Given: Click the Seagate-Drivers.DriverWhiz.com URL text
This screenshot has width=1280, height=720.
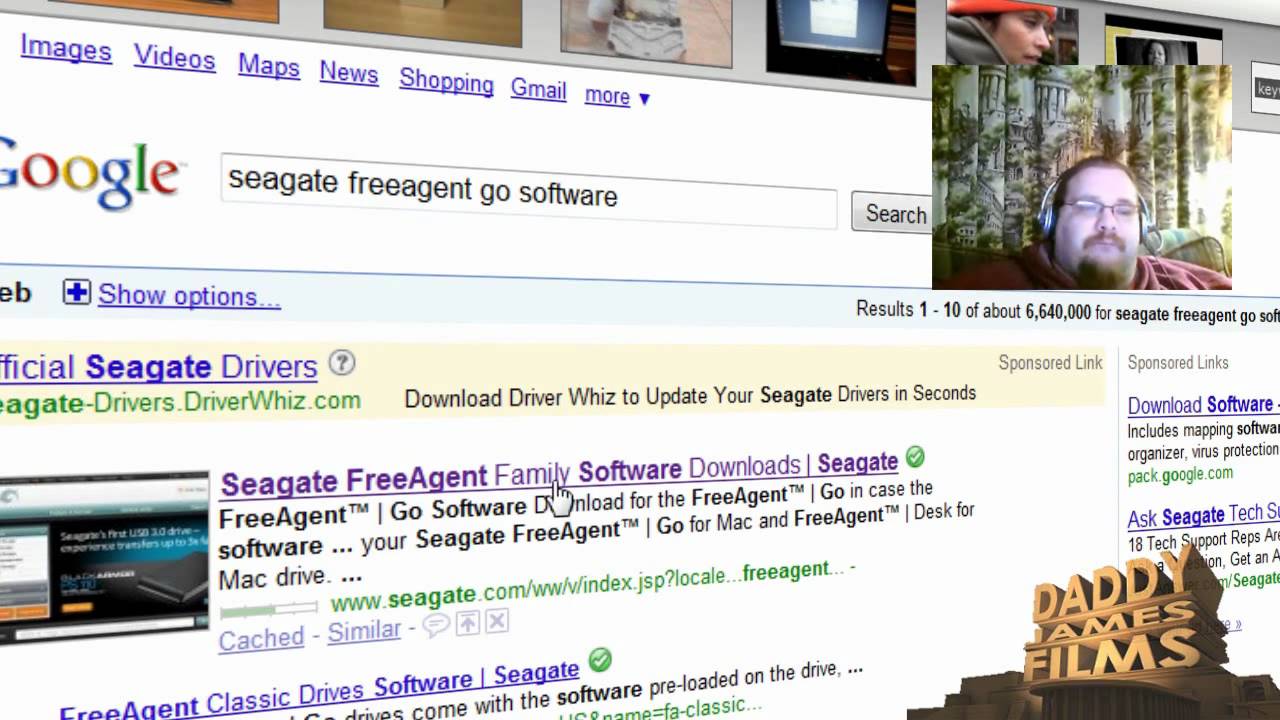Looking at the screenshot, I should click(x=180, y=402).
